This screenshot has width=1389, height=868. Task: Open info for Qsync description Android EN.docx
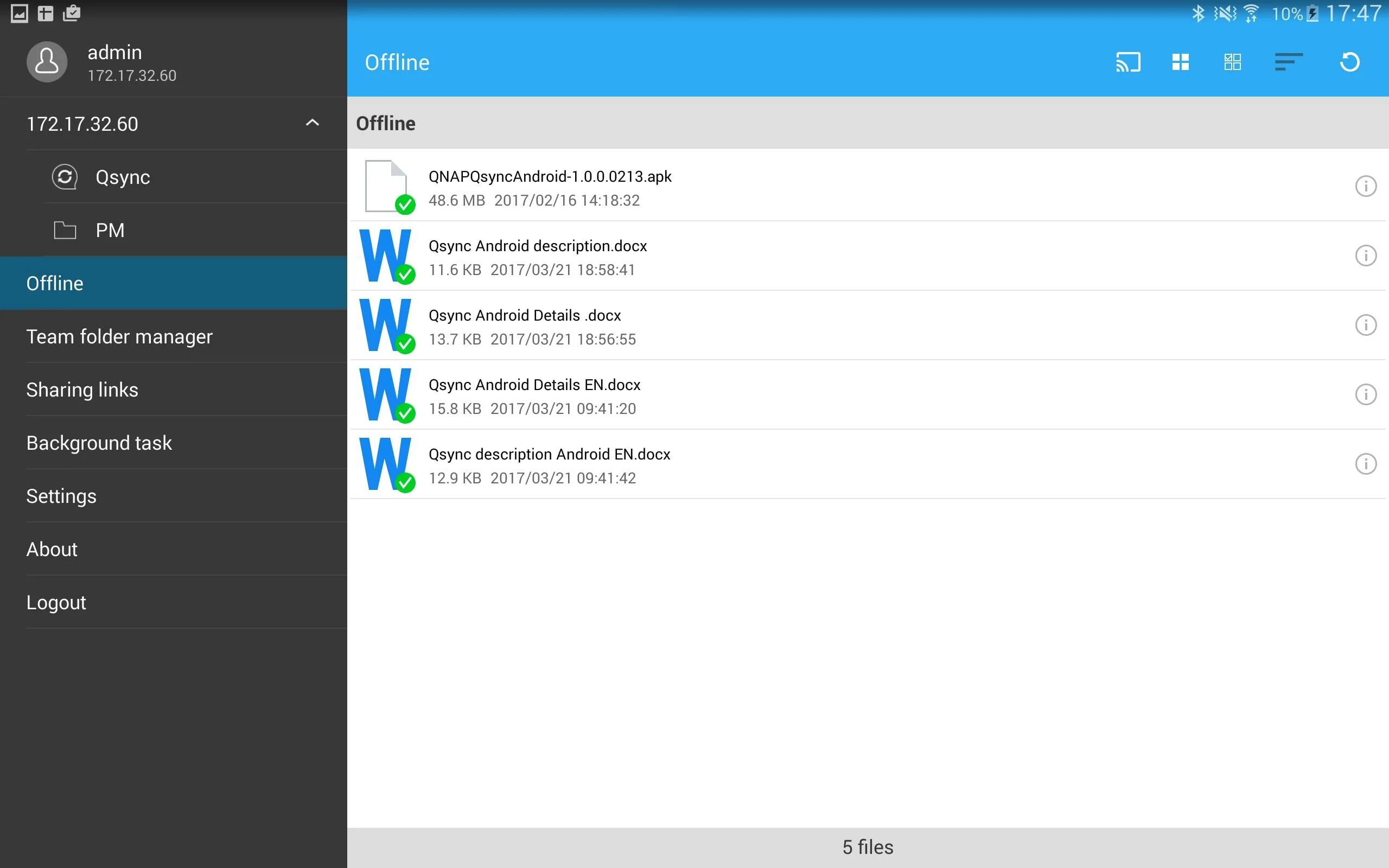click(1365, 465)
